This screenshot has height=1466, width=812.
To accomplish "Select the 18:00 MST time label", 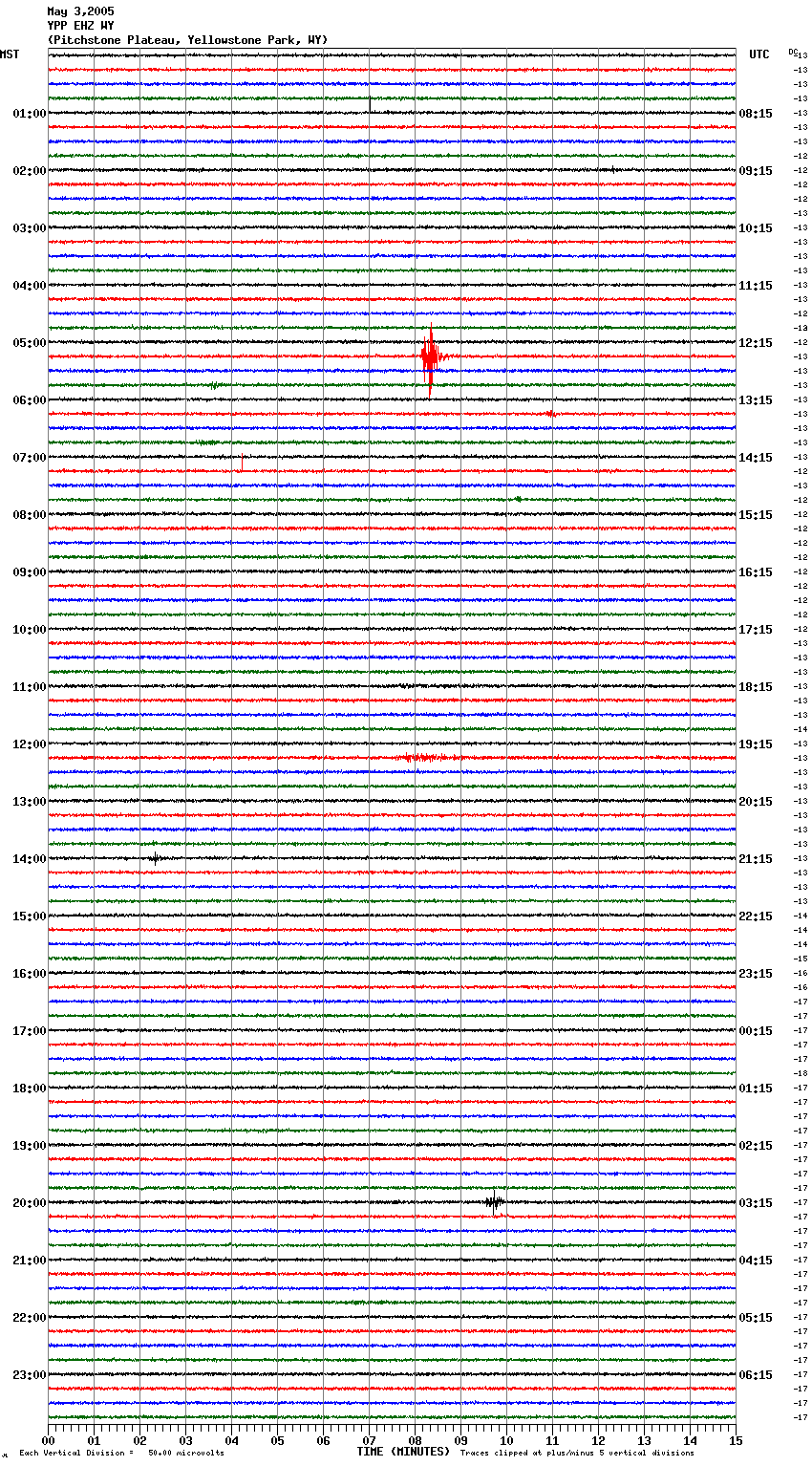I will (30, 1089).
